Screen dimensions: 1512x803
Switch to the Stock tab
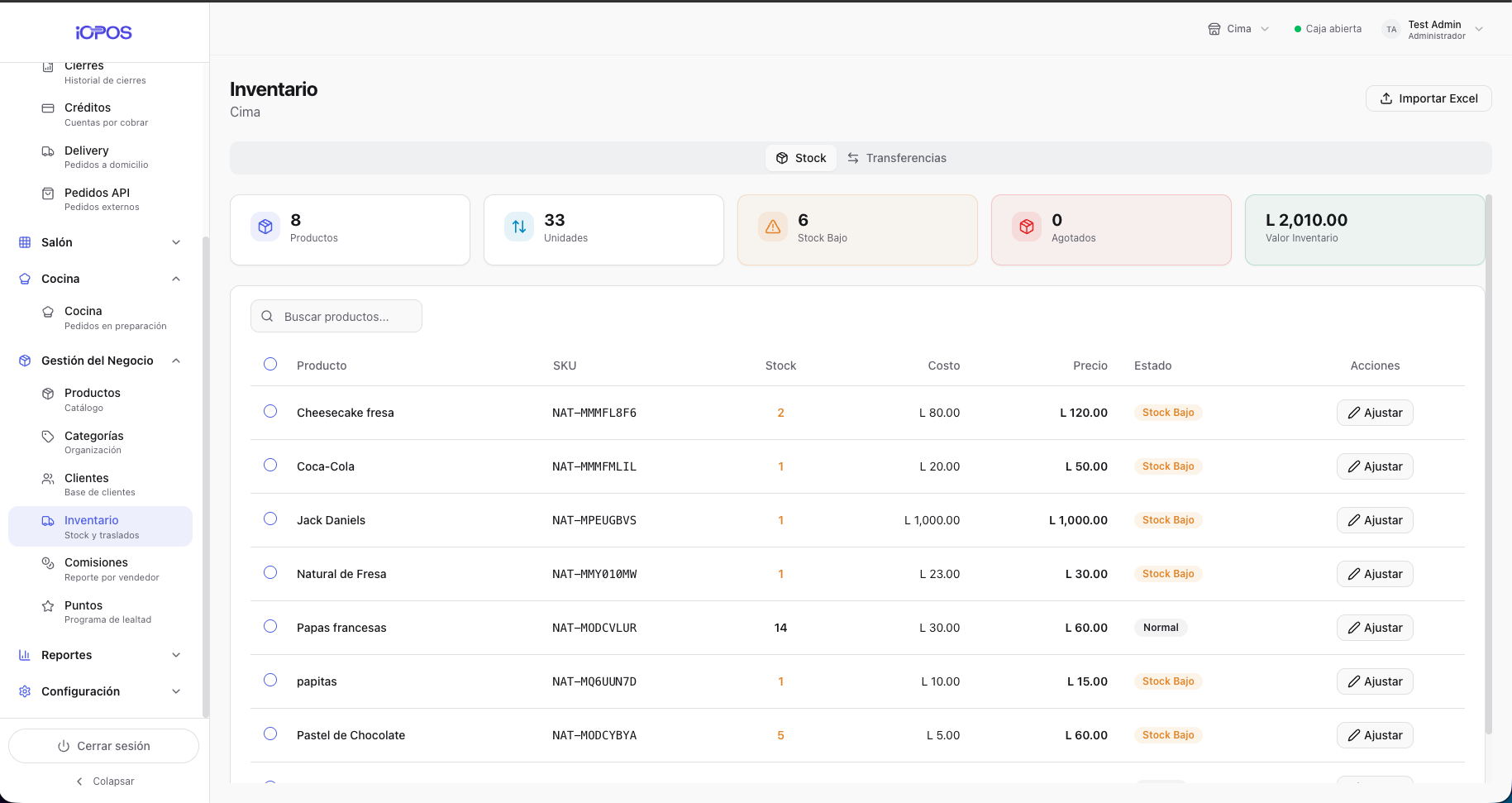(801, 158)
